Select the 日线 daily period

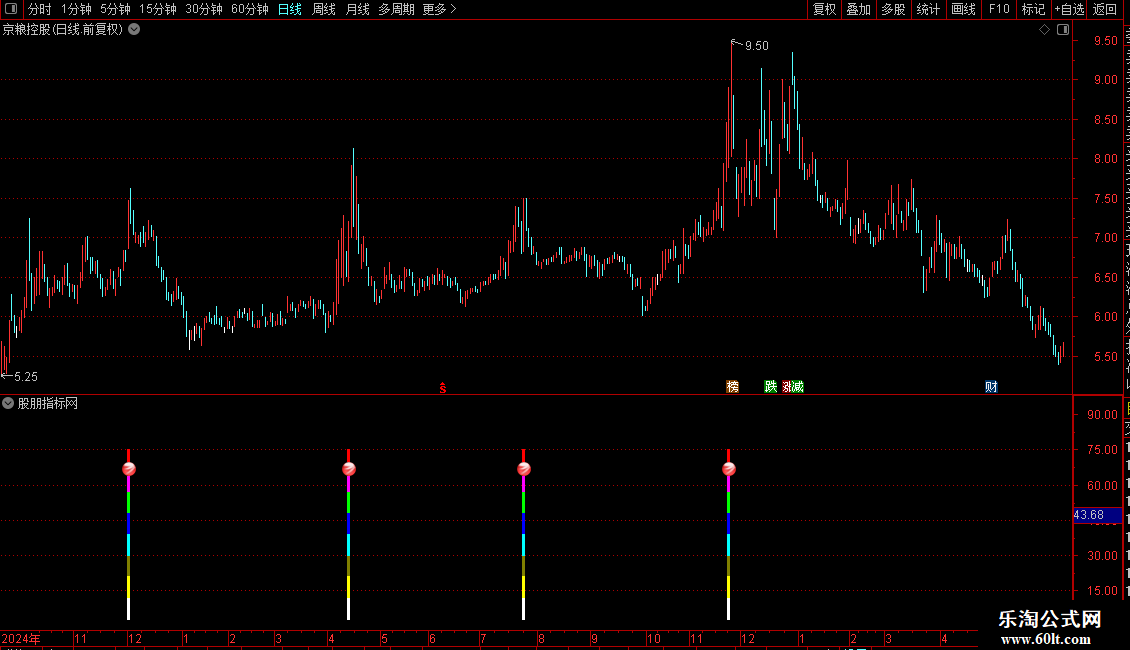pyautogui.click(x=290, y=9)
